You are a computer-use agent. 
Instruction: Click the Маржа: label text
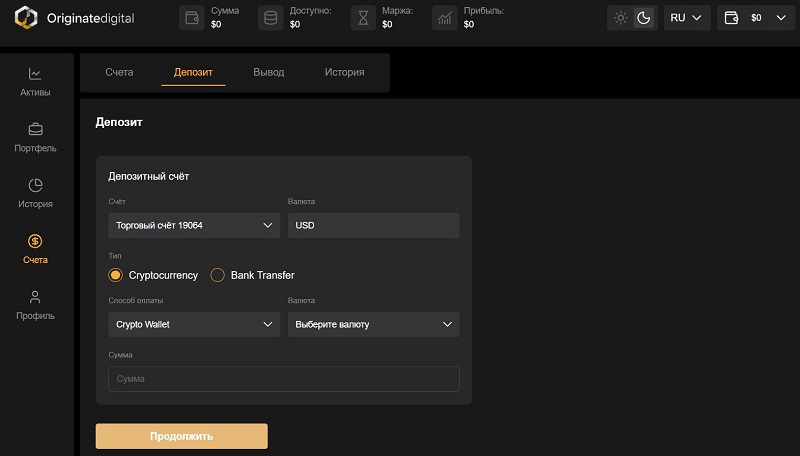click(397, 10)
